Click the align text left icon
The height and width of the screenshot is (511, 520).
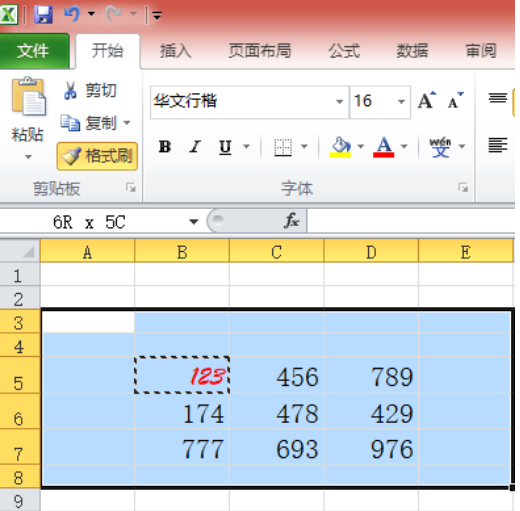[498, 145]
